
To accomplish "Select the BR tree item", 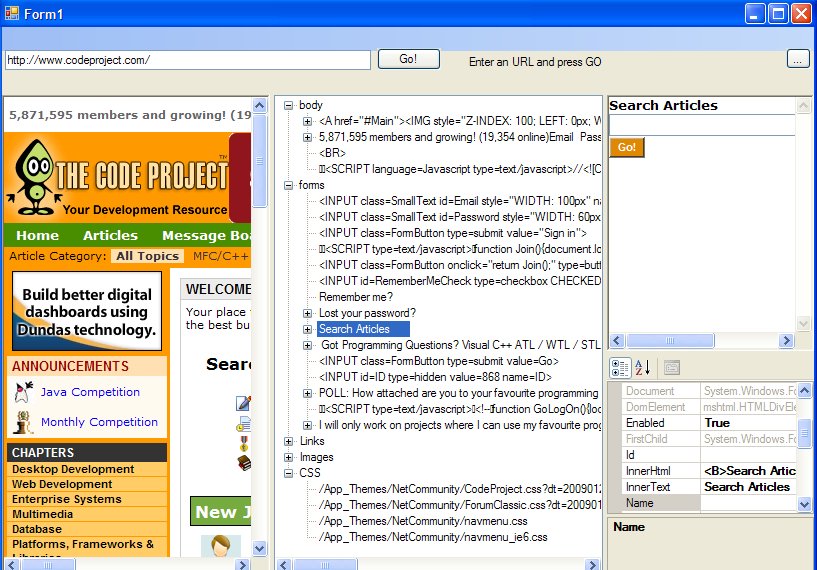I will [332, 153].
